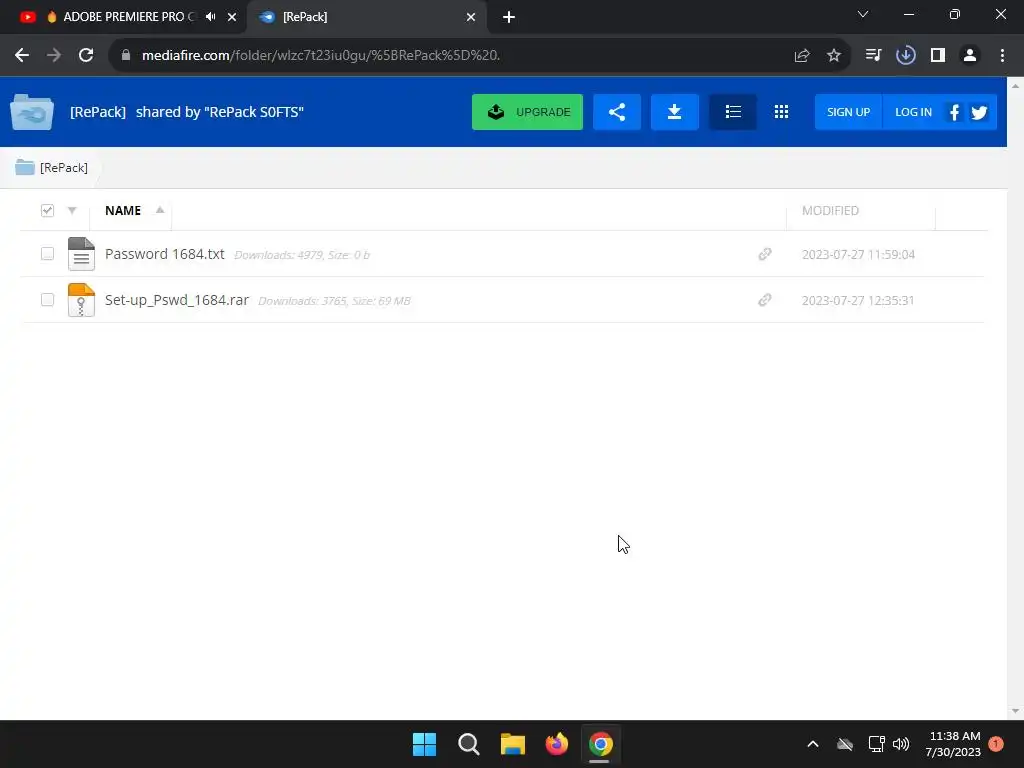This screenshot has height=768, width=1024.
Task: Open a new browser tab
Action: point(509,17)
